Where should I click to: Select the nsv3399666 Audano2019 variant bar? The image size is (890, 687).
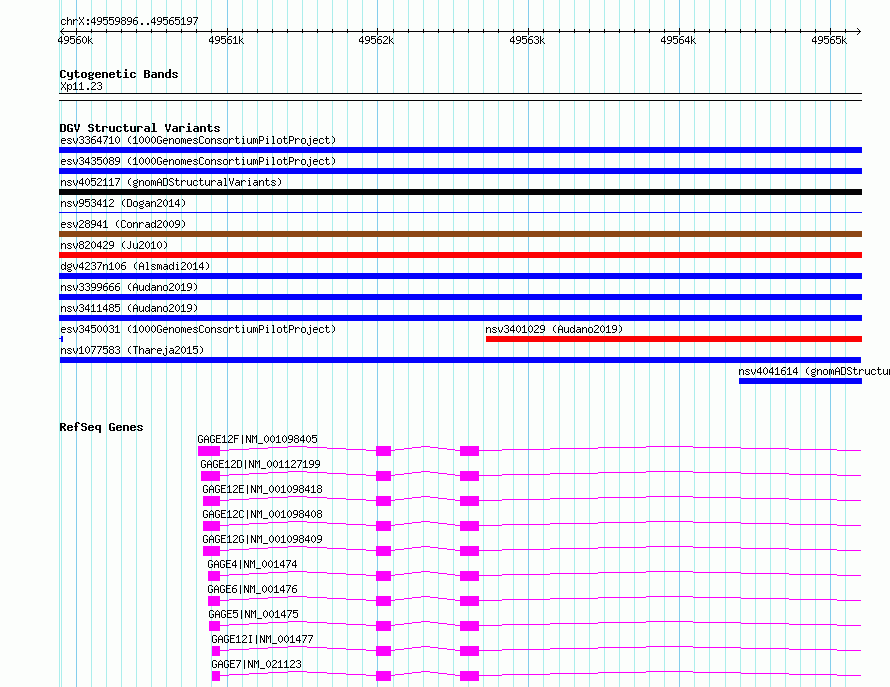coord(460,297)
